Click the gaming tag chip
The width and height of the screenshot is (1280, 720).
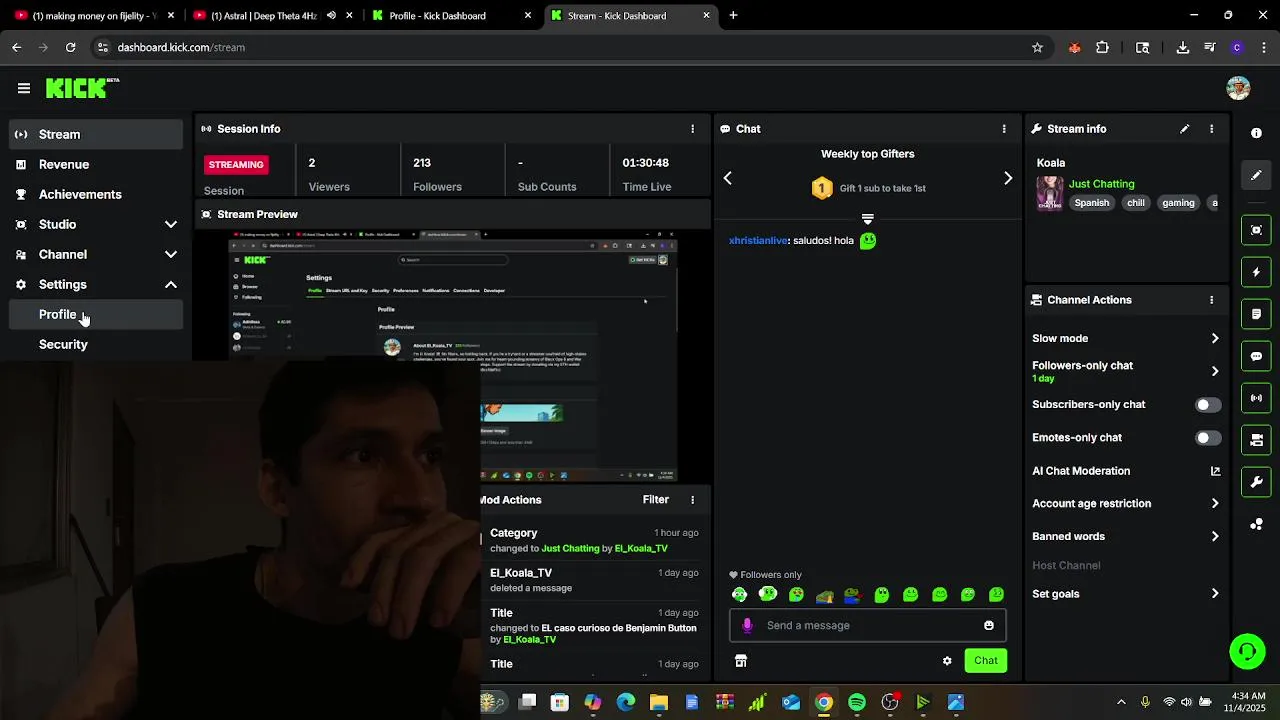[1178, 203]
